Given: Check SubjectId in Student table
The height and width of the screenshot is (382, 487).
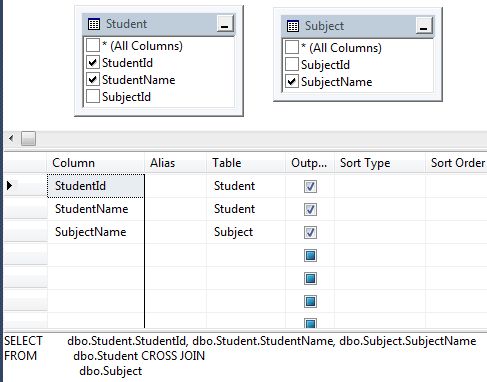Looking at the screenshot, I should (93, 96).
